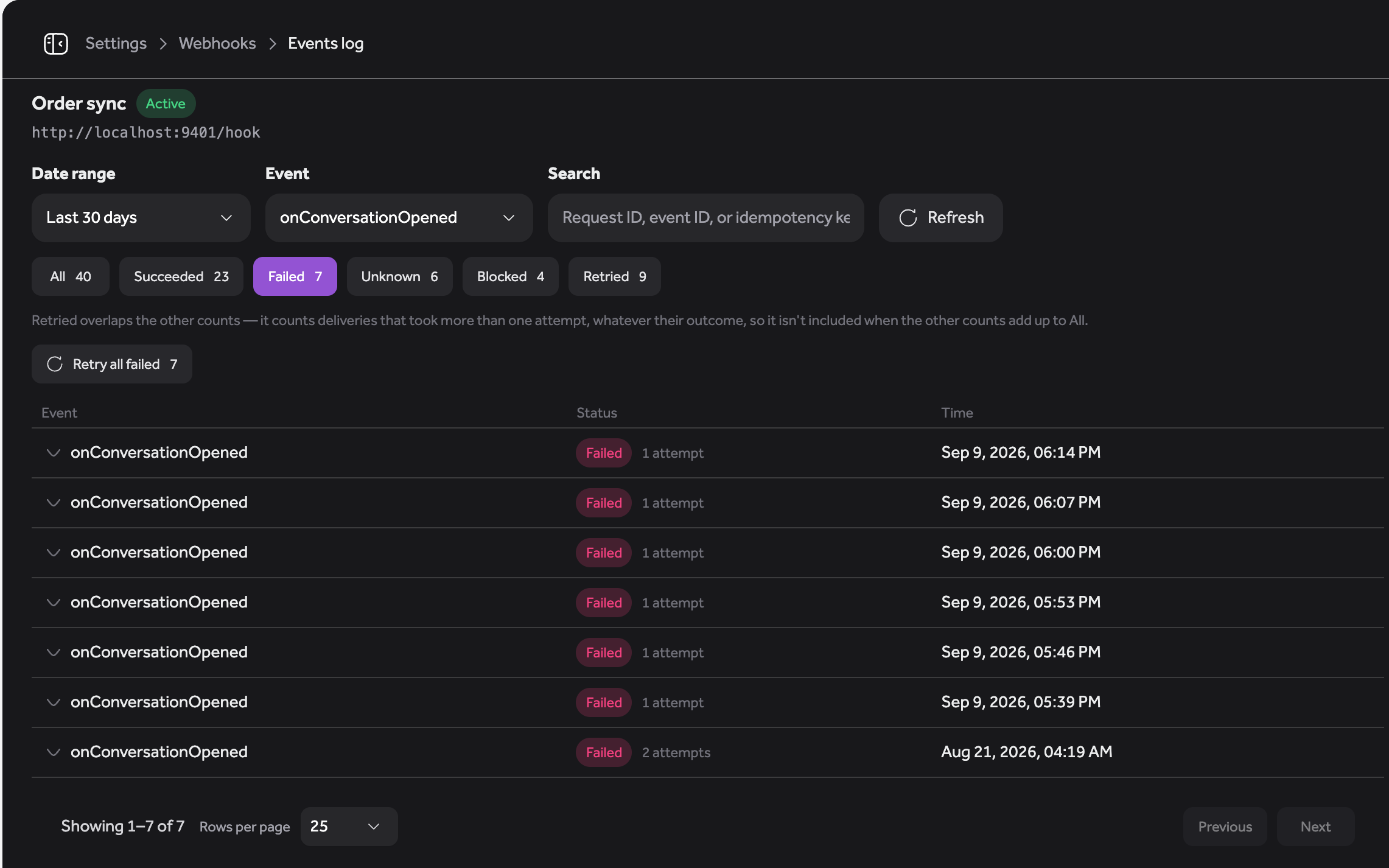Click the Events log breadcrumb

[x=326, y=44]
